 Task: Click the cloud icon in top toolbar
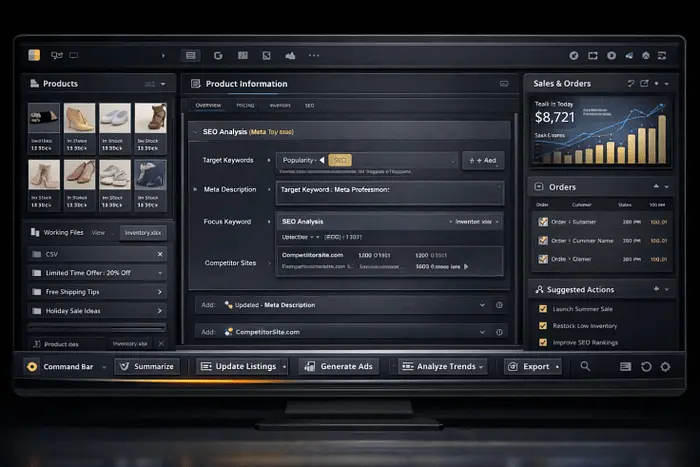pos(290,56)
